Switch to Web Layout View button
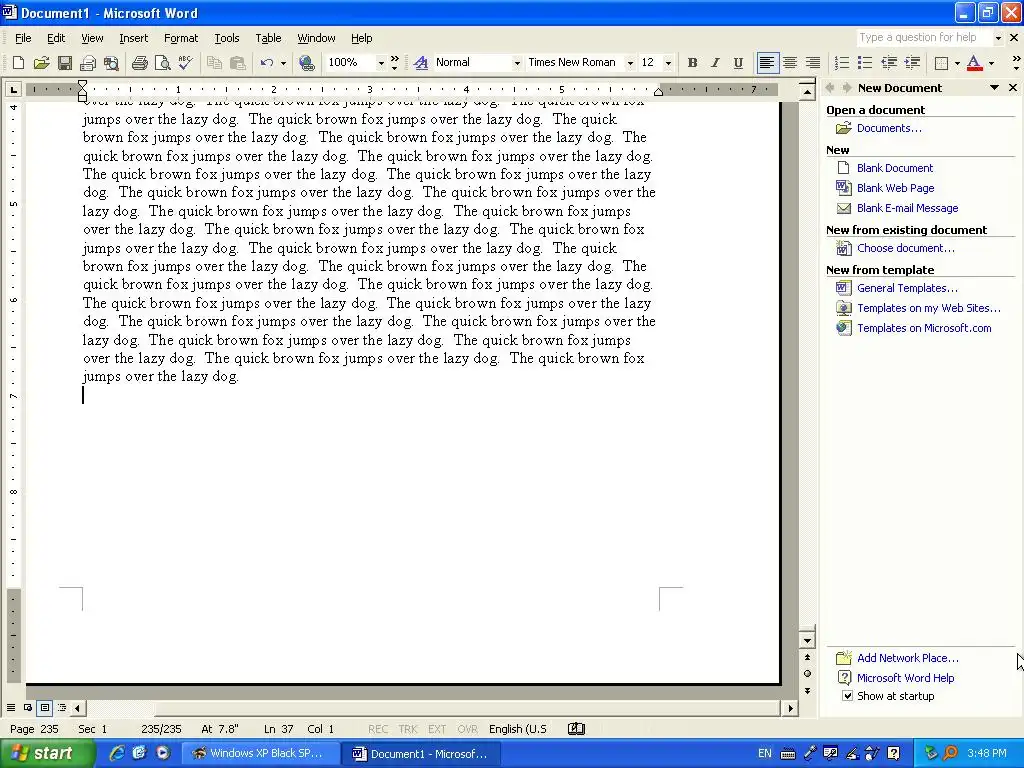 (x=27, y=707)
